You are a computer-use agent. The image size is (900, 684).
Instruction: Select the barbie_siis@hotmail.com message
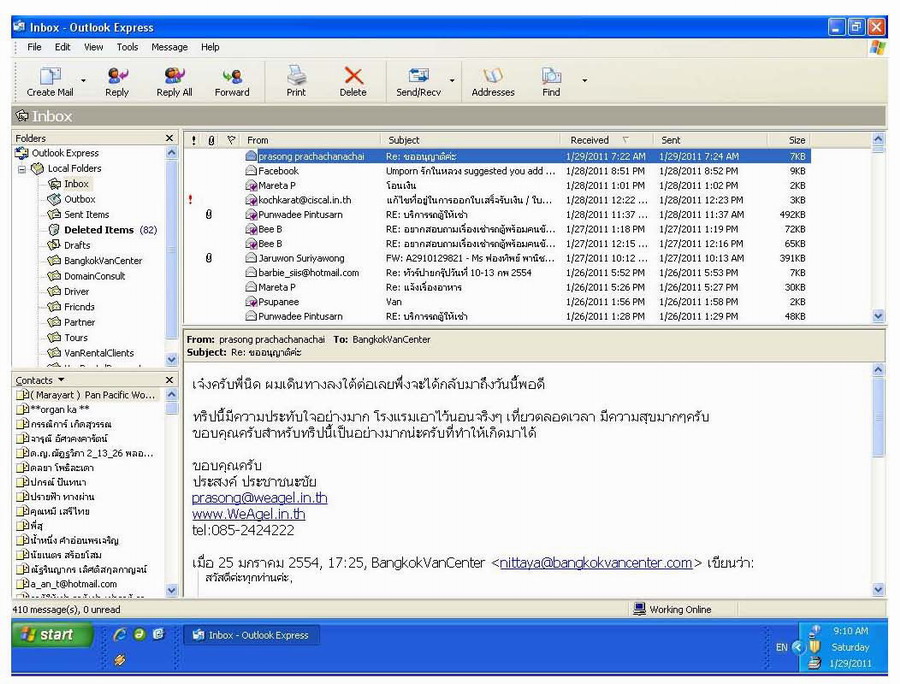click(x=497, y=273)
